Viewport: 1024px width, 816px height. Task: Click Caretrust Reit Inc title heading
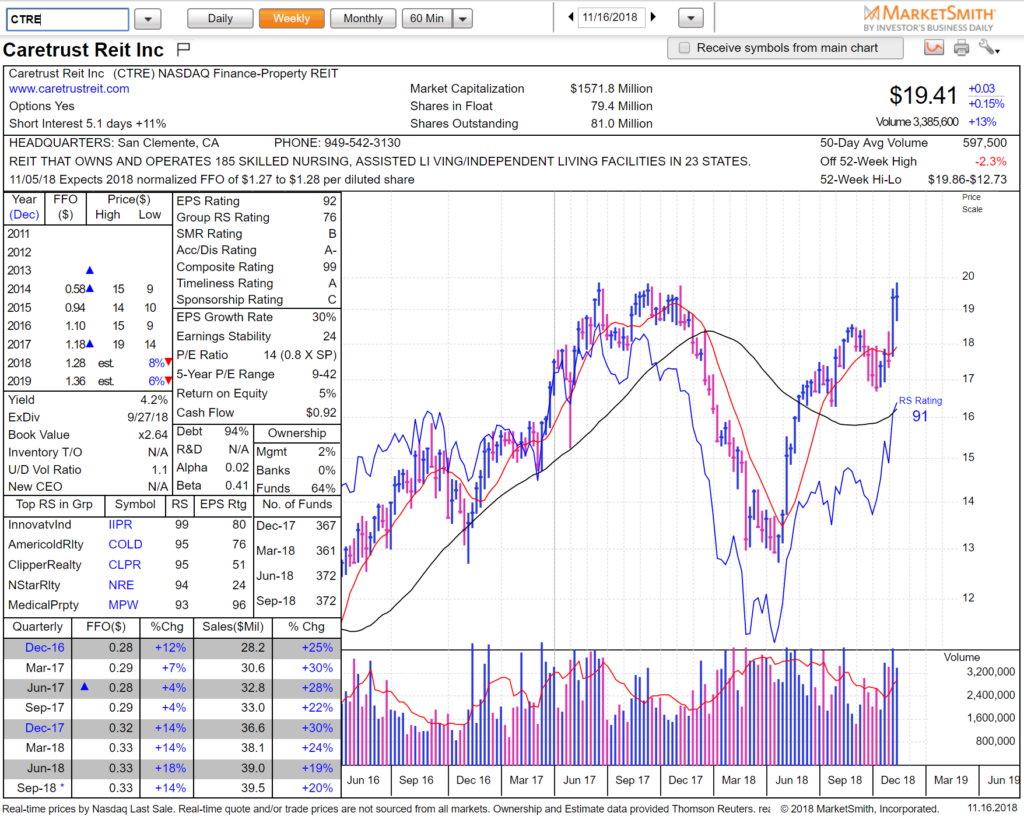(83, 50)
